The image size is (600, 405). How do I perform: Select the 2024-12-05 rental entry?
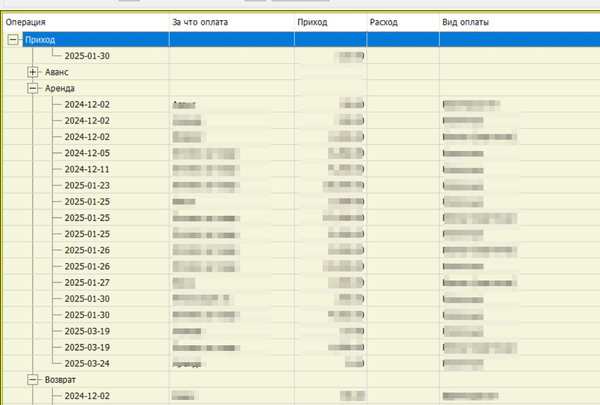[x=87, y=153]
